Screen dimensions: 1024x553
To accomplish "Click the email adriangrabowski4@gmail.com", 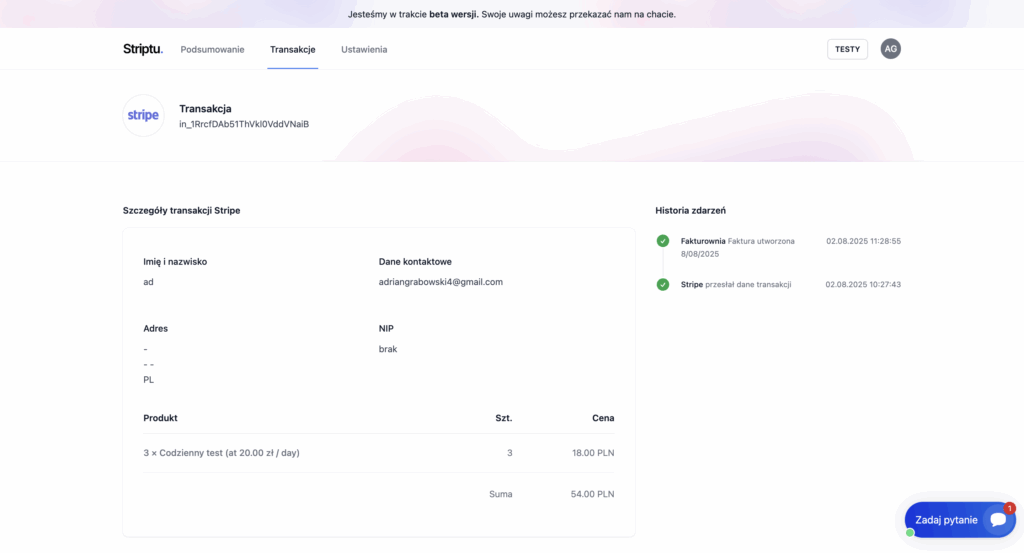I will tap(441, 282).
